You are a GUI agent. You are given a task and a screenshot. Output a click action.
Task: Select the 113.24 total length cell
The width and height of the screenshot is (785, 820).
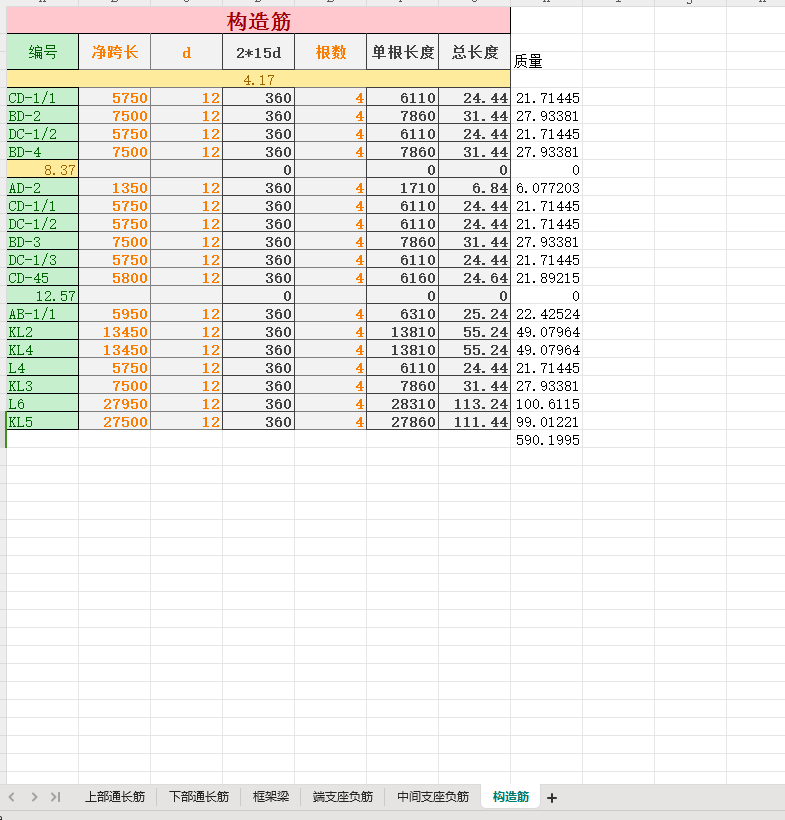[475, 404]
